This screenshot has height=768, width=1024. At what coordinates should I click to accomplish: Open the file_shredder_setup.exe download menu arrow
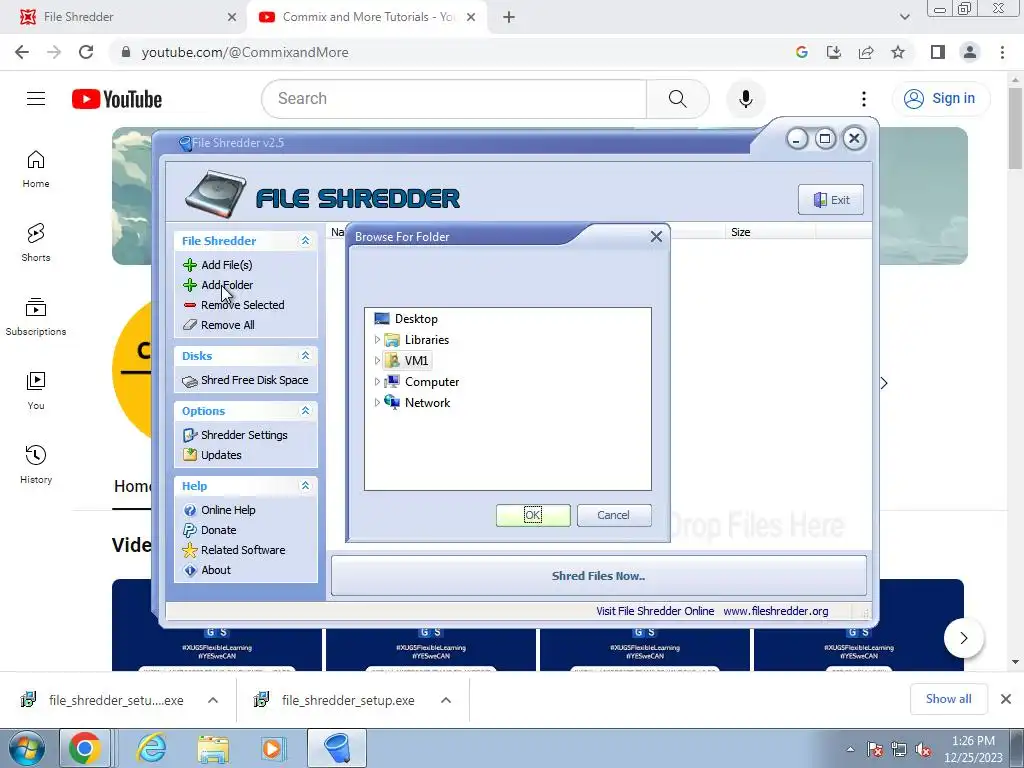click(446, 700)
